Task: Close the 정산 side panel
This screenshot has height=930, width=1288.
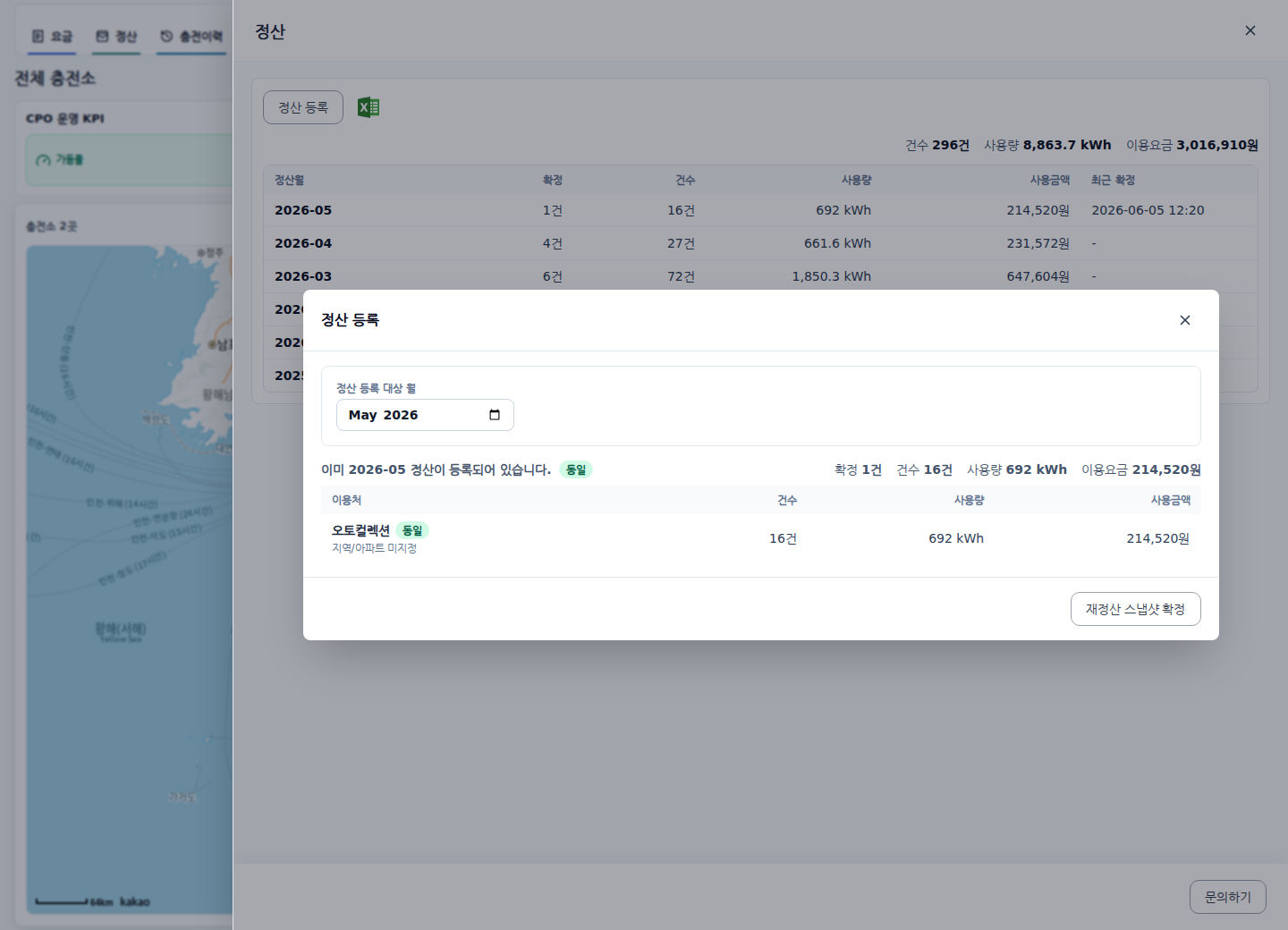Action: click(x=1250, y=30)
